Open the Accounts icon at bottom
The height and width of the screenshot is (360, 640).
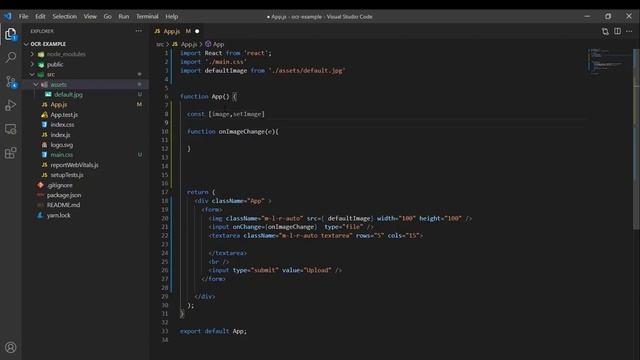pyautogui.click(x=11, y=347)
